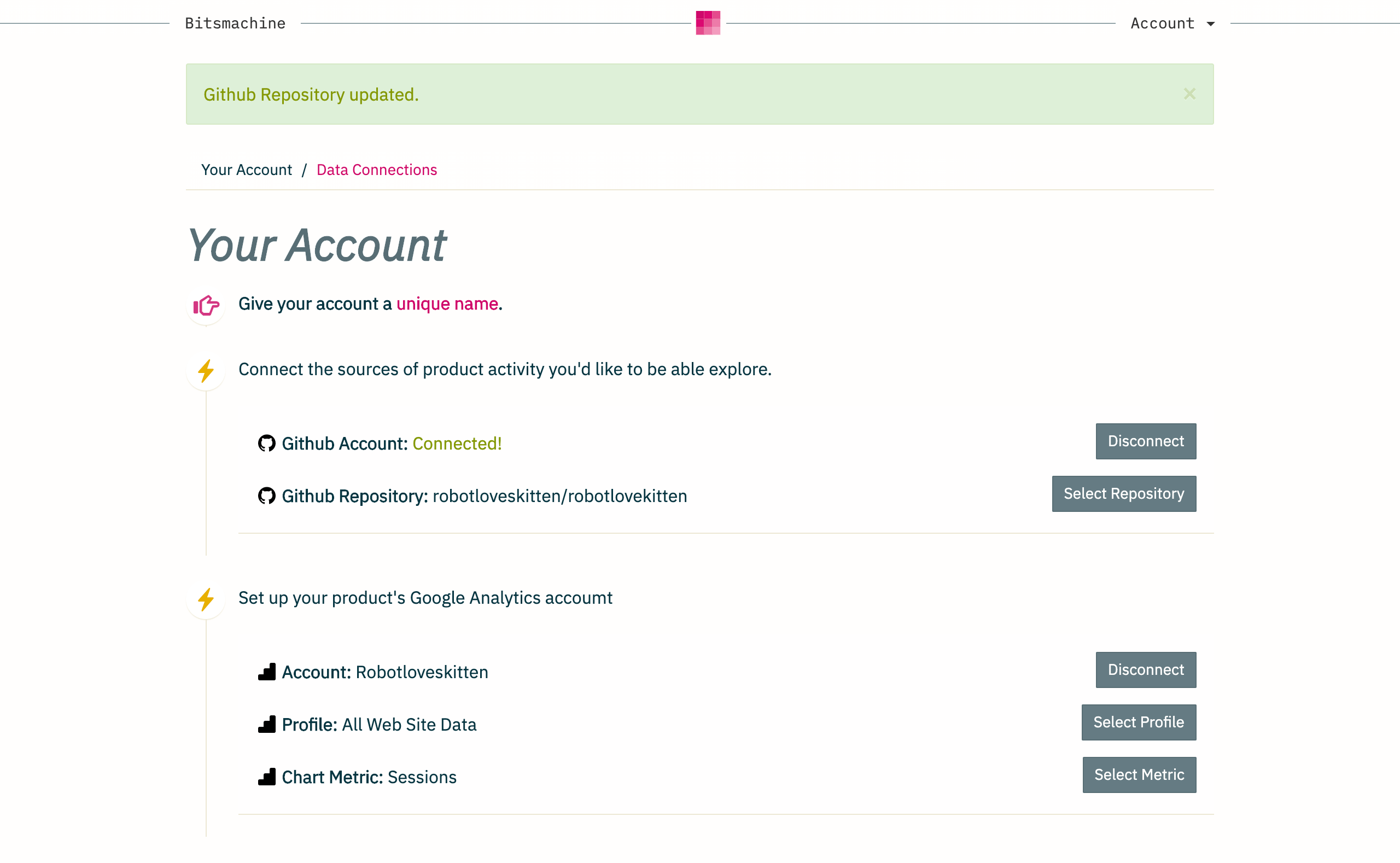The width and height of the screenshot is (1400, 863).
Task: Open the Select Profile picker
Action: pyautogui.click(x=1139, y=721)
